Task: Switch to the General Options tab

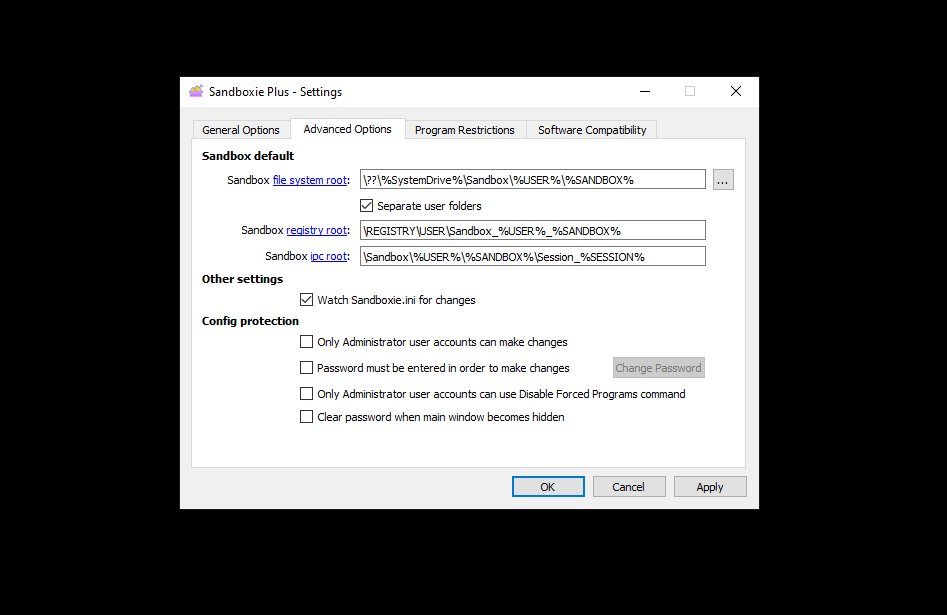Action: pyautogui.click(x=241, y=130)
